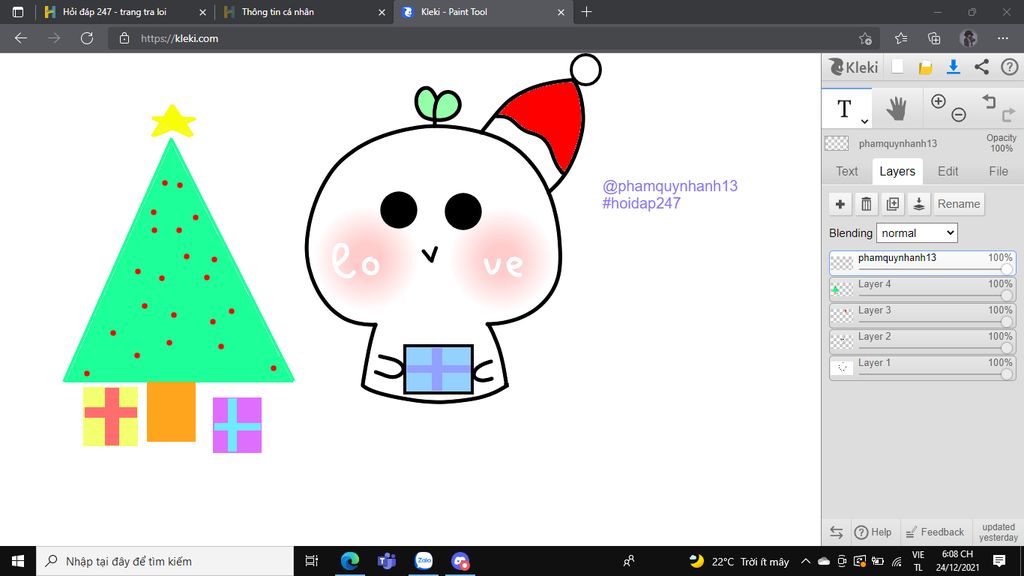Click the Zoom out magnifier icon
This screenshot has width=1024, height=576.
pos(958,115)
